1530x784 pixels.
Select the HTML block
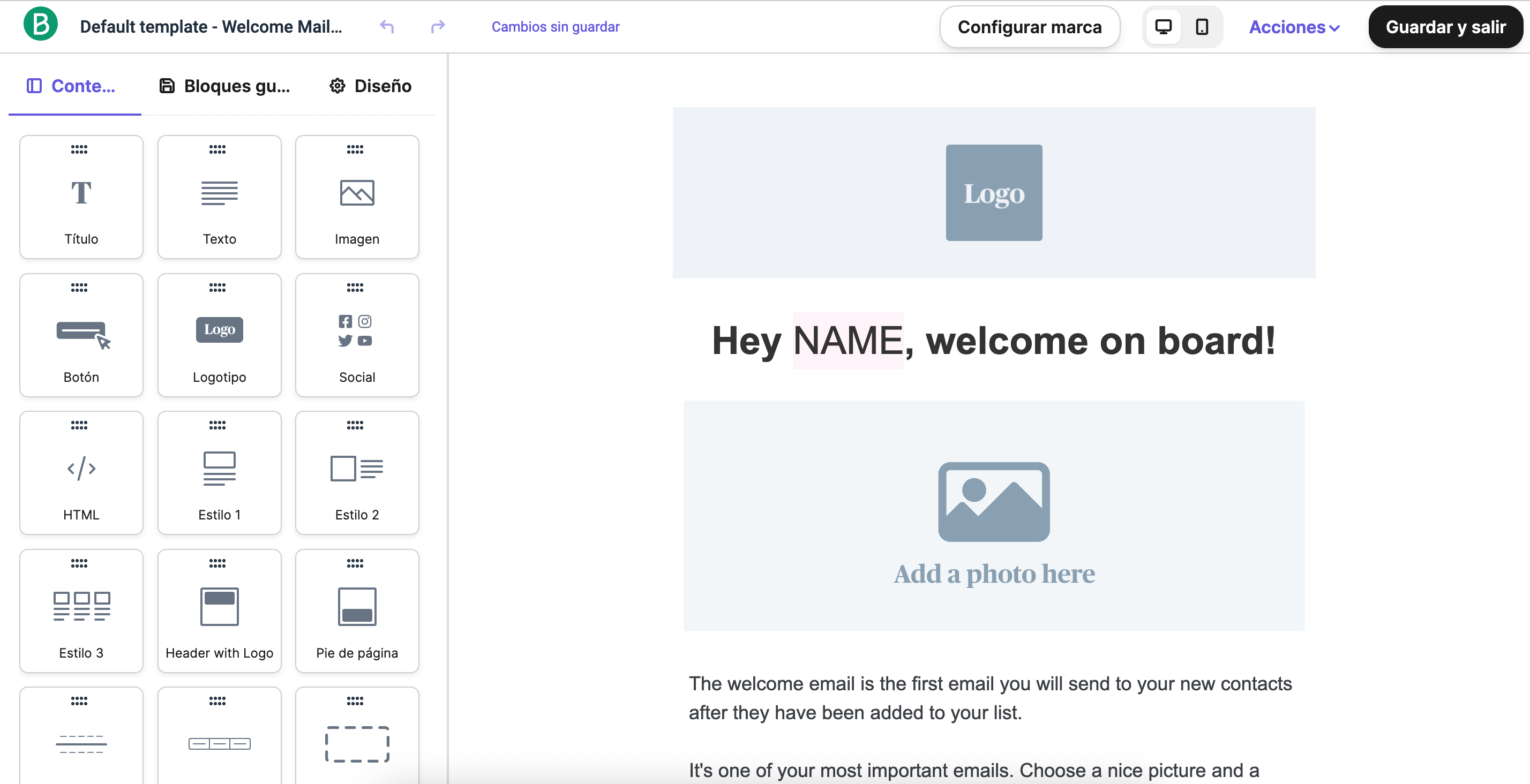point(81,473)
